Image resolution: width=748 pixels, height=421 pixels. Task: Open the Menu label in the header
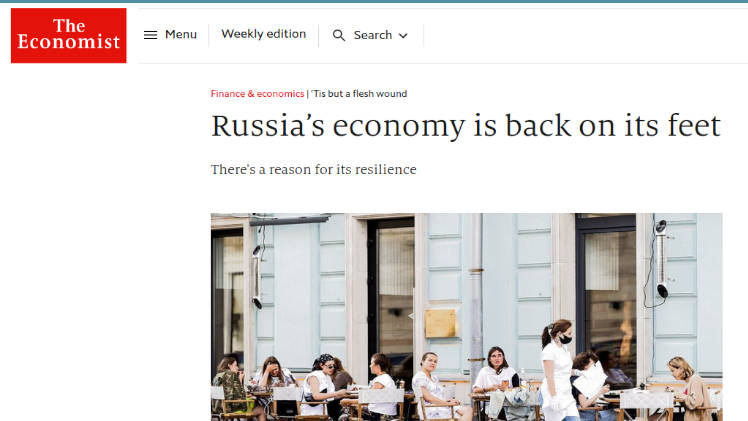(181, 34)
